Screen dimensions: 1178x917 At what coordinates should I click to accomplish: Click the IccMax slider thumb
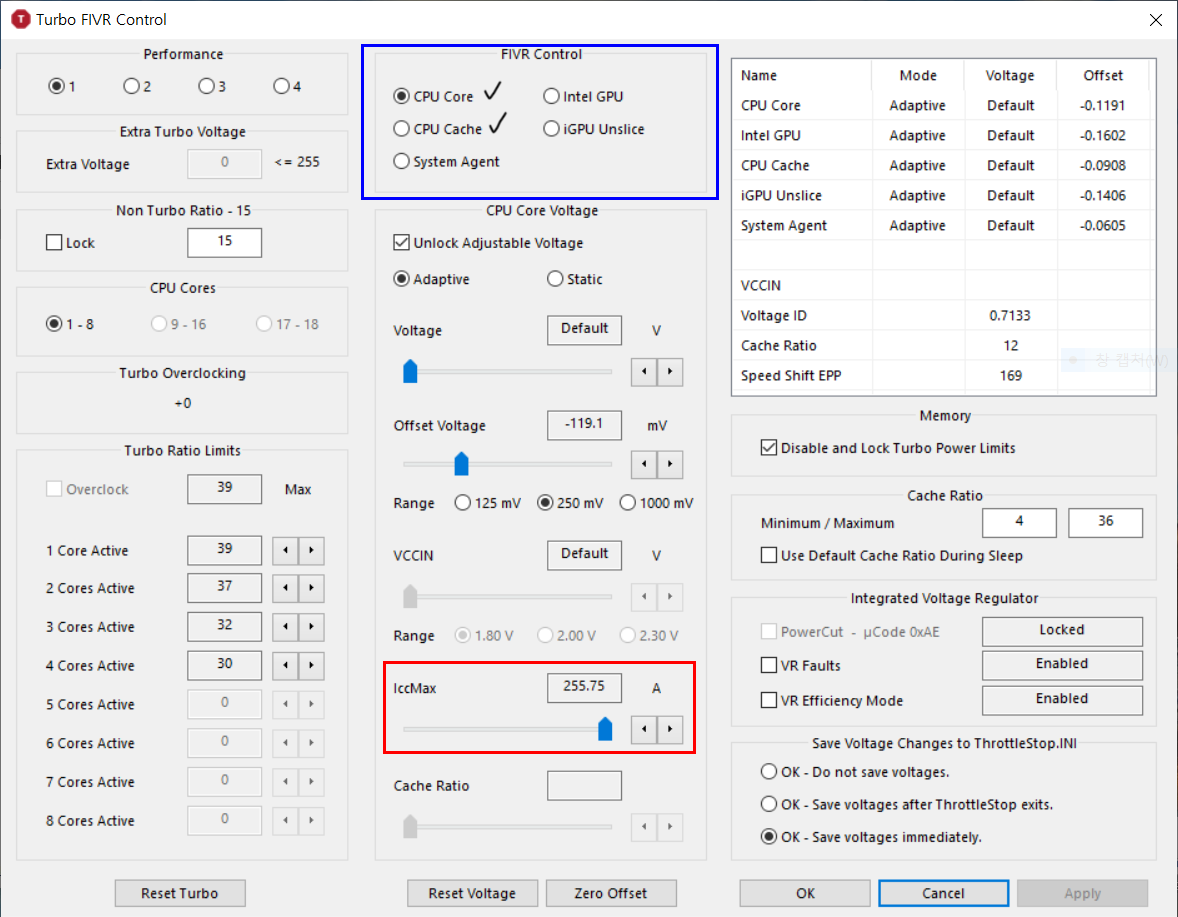point(605,728)
